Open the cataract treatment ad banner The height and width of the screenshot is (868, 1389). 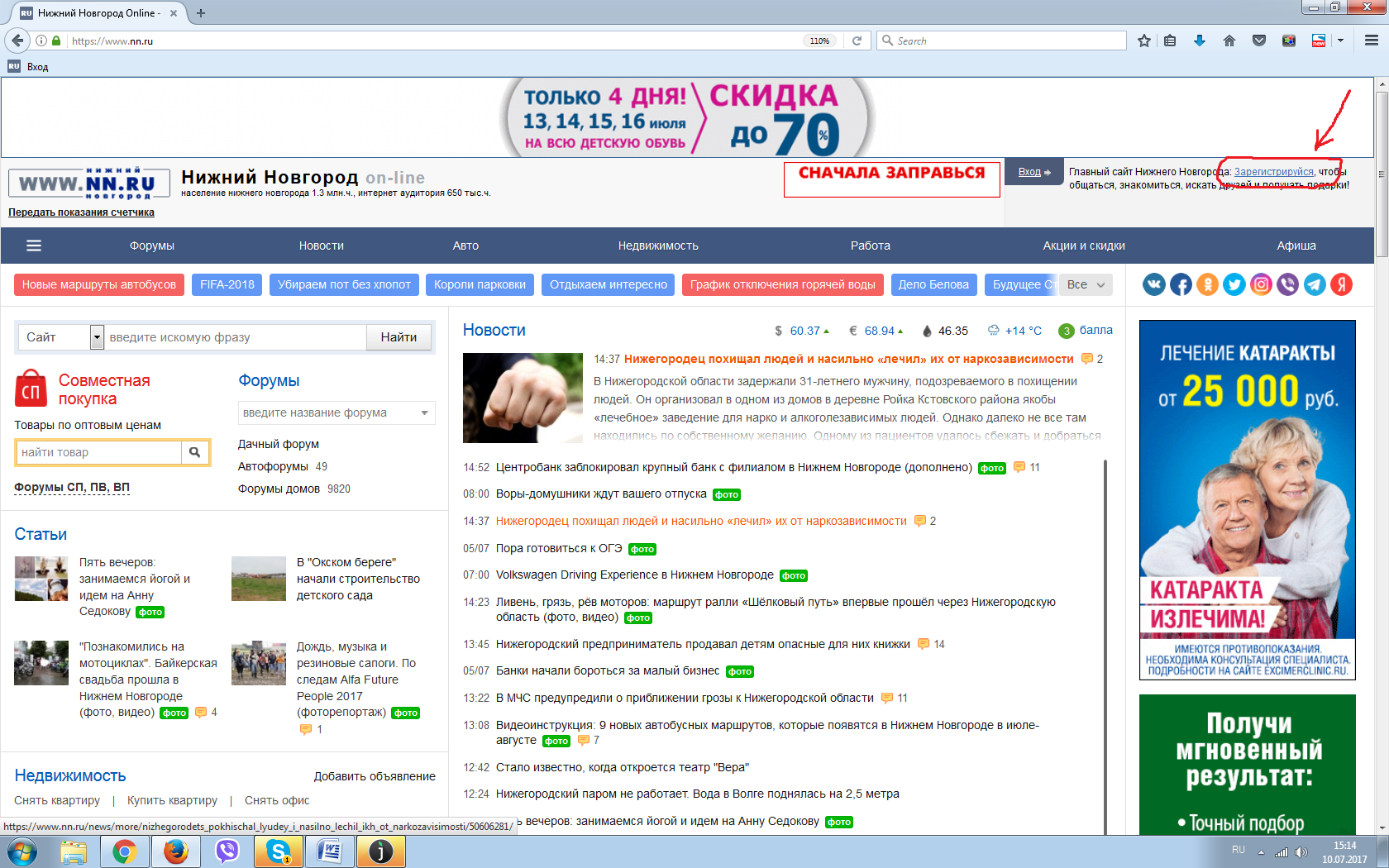[x=1248, y=500]
